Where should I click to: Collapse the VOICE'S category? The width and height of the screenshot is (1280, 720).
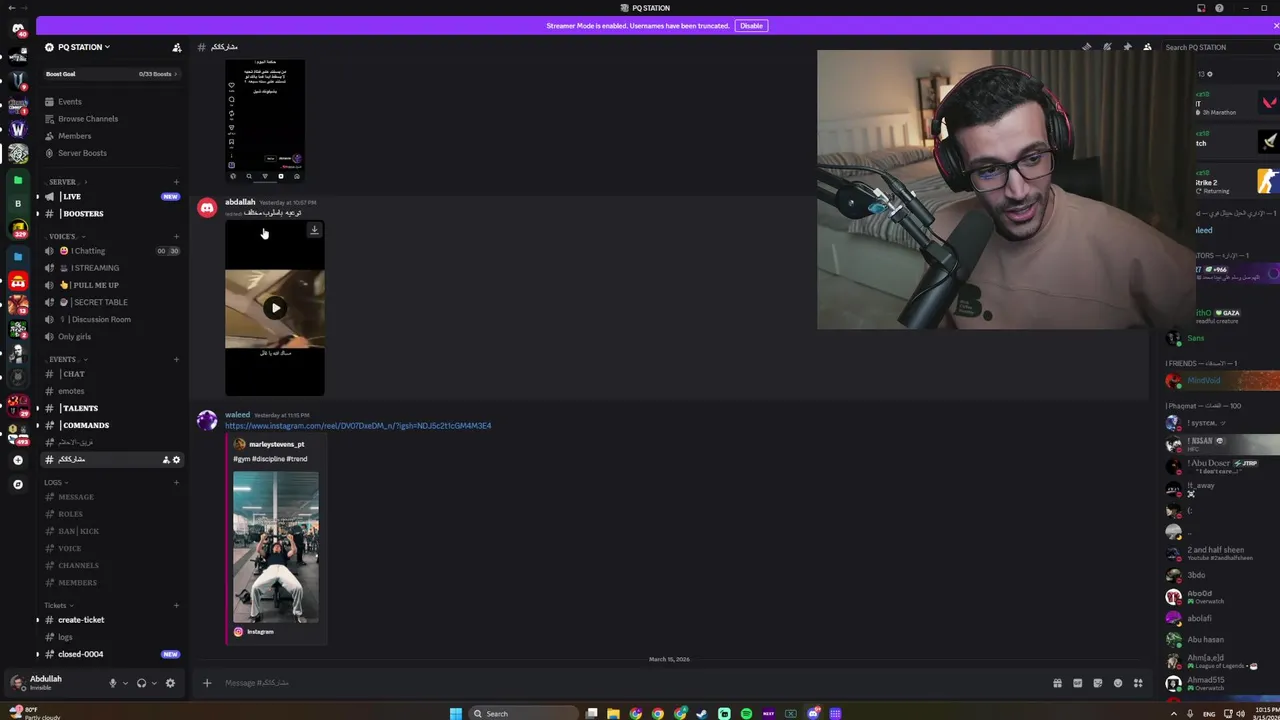coord(66,236)
